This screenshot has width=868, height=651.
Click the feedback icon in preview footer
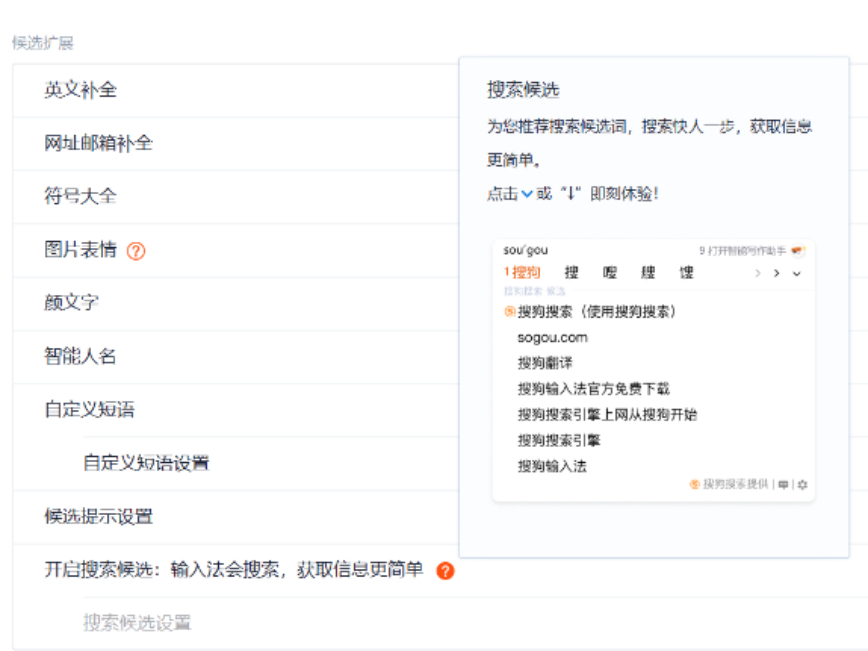pos(783,485)
